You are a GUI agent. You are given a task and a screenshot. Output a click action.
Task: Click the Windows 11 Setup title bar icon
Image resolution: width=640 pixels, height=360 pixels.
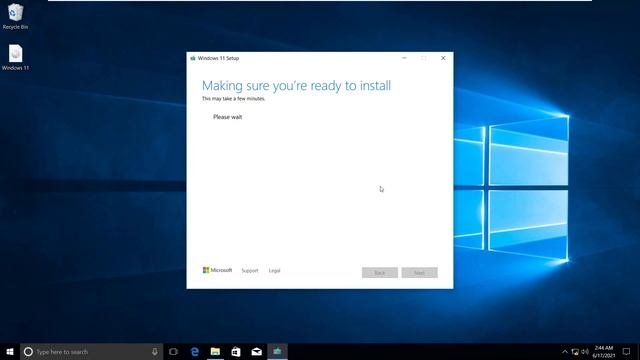(x=193, y=58)
